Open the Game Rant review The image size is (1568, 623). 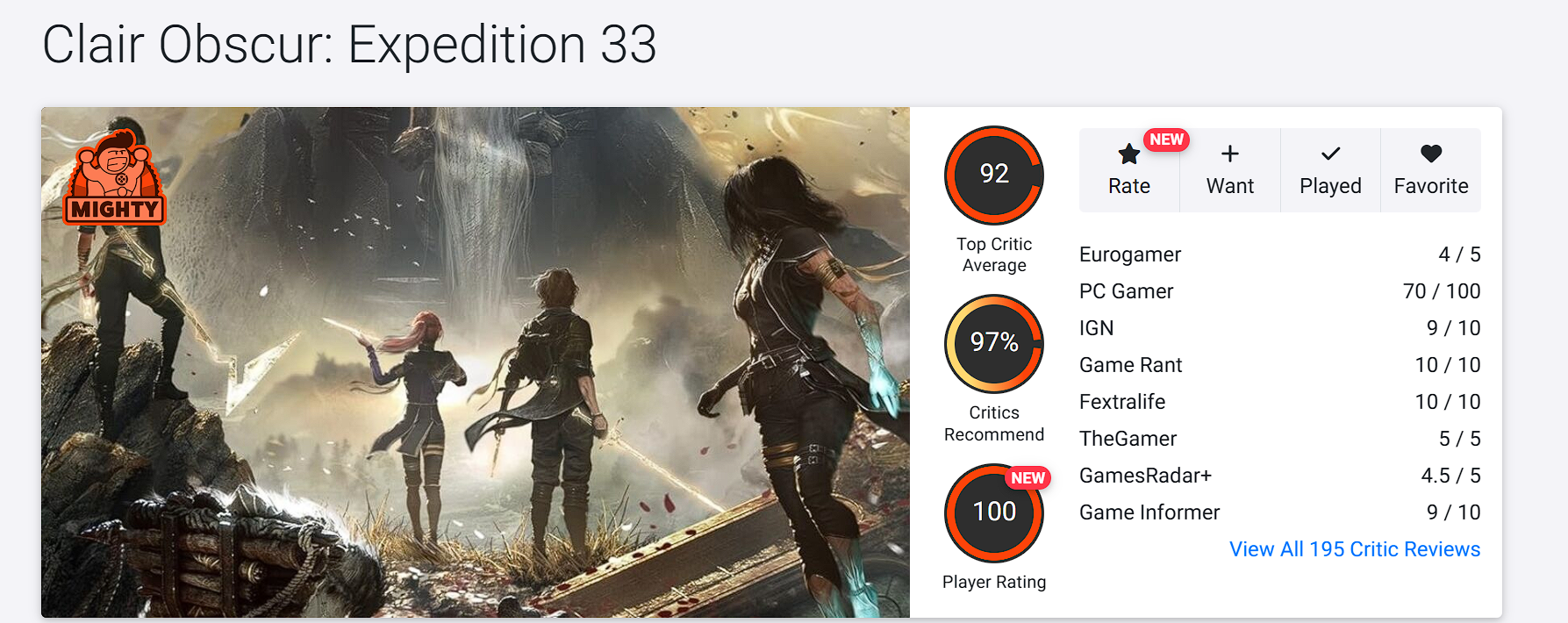coord(1130,365)
